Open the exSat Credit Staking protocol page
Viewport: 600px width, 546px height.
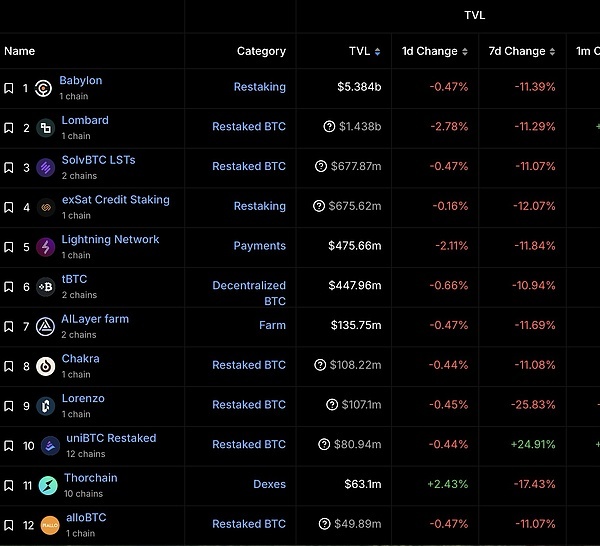(115, 199)
